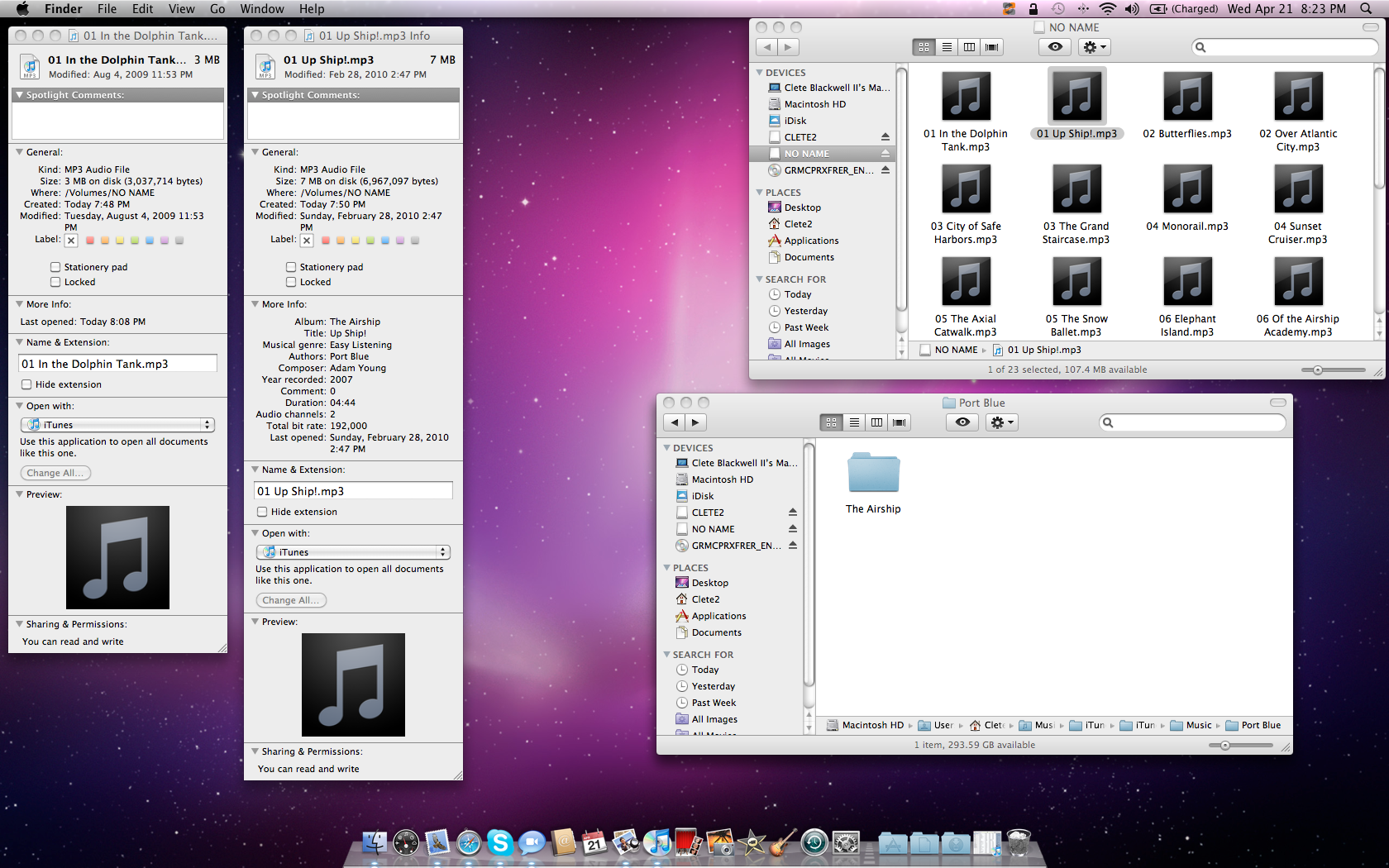Launch iChat from the Dock
The height and width of the screenshot is (868, 1389).
[532, 842]
